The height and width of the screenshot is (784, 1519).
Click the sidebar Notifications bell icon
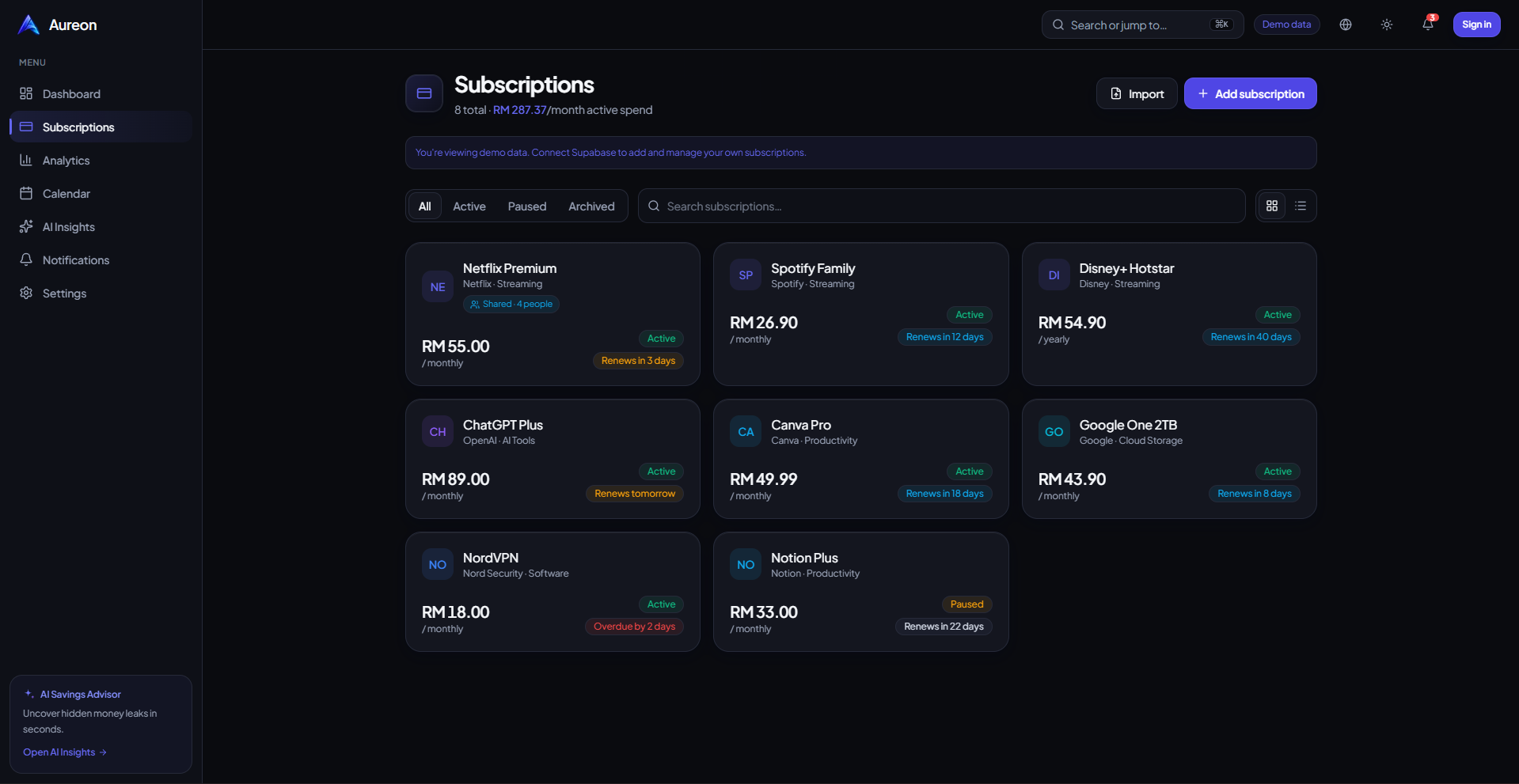click(26, 259)
